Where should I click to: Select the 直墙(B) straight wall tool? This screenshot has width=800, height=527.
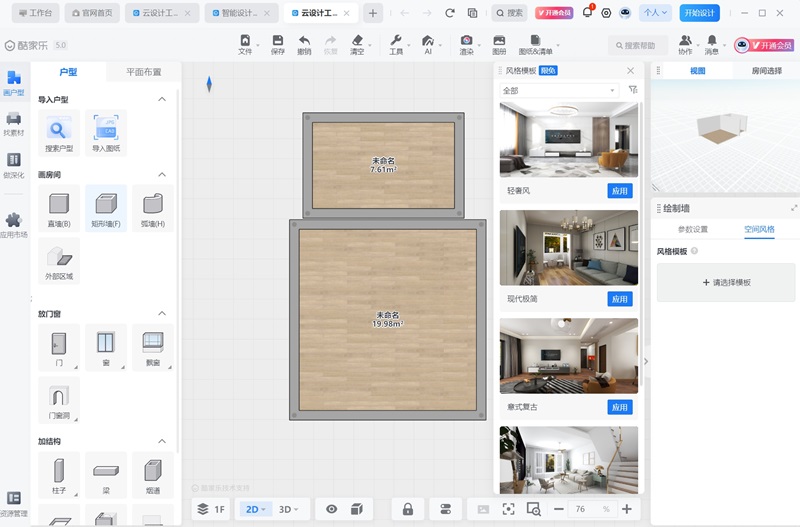pyautogui.click(x=58, y=208)
